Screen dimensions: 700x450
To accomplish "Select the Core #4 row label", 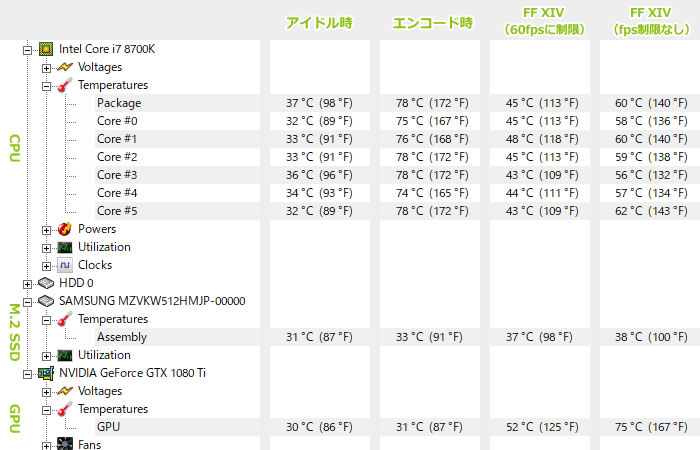I will pos(117,193).
